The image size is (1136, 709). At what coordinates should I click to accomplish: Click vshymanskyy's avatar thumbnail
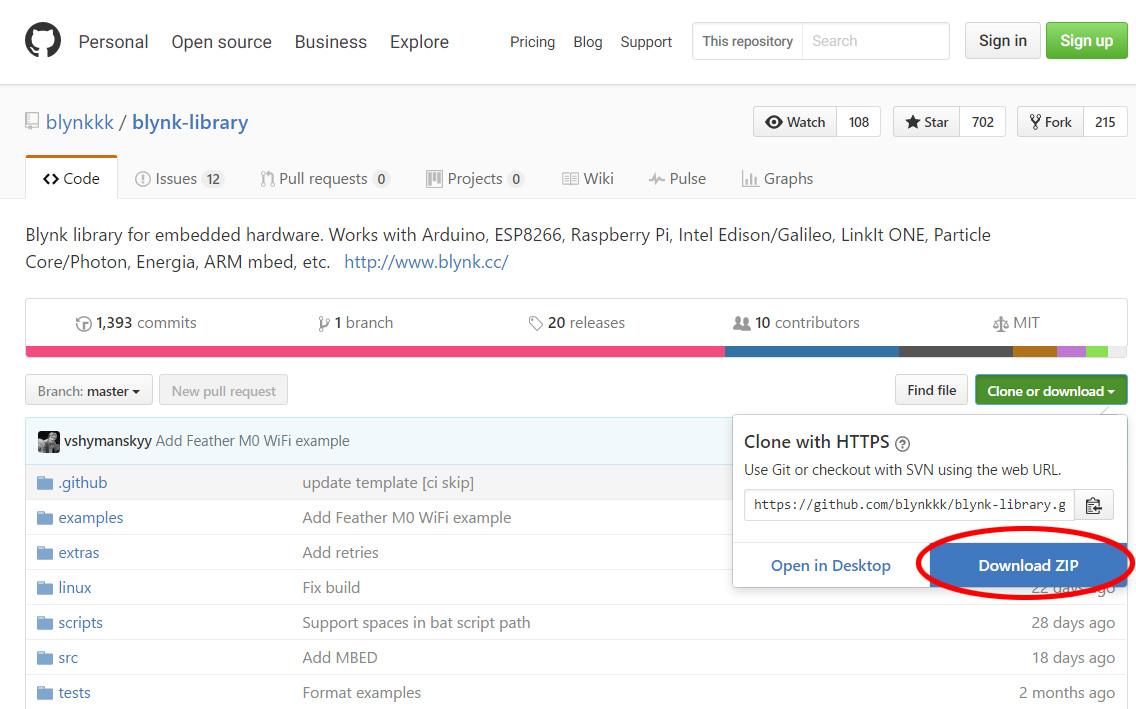[49, 441]
